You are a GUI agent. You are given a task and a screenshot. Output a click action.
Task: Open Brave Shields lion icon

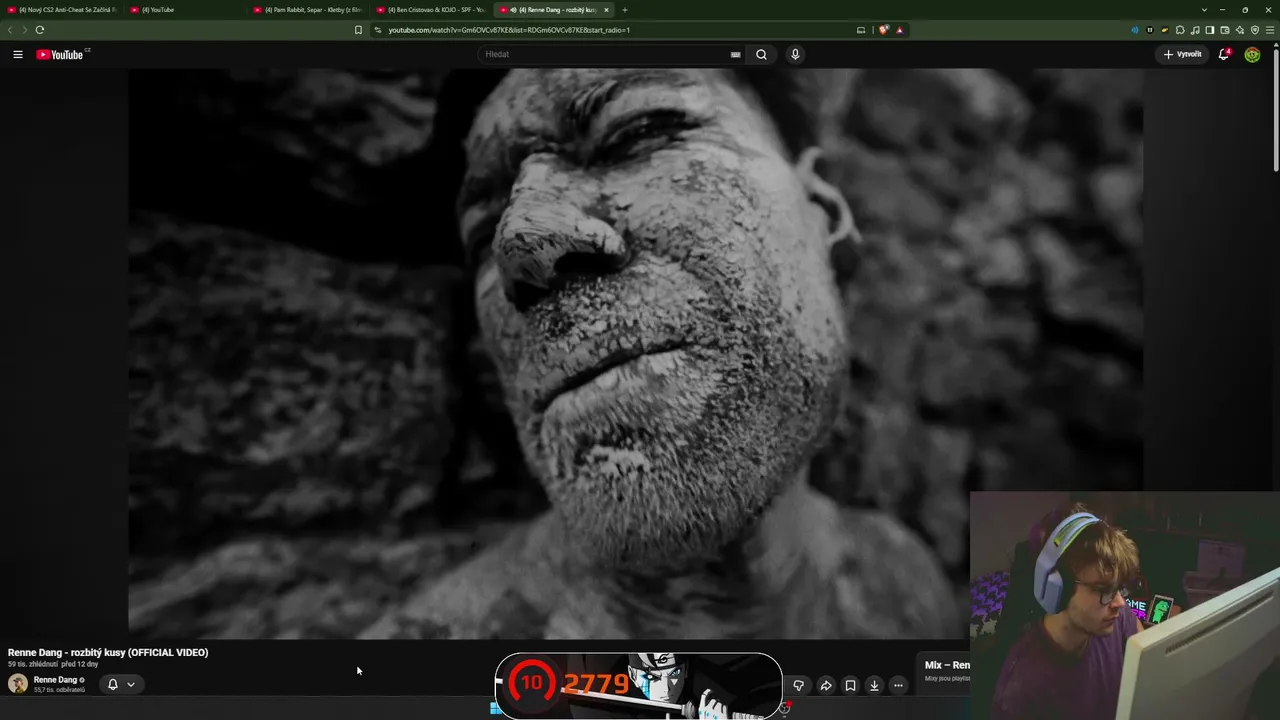[x=884, y=30]
